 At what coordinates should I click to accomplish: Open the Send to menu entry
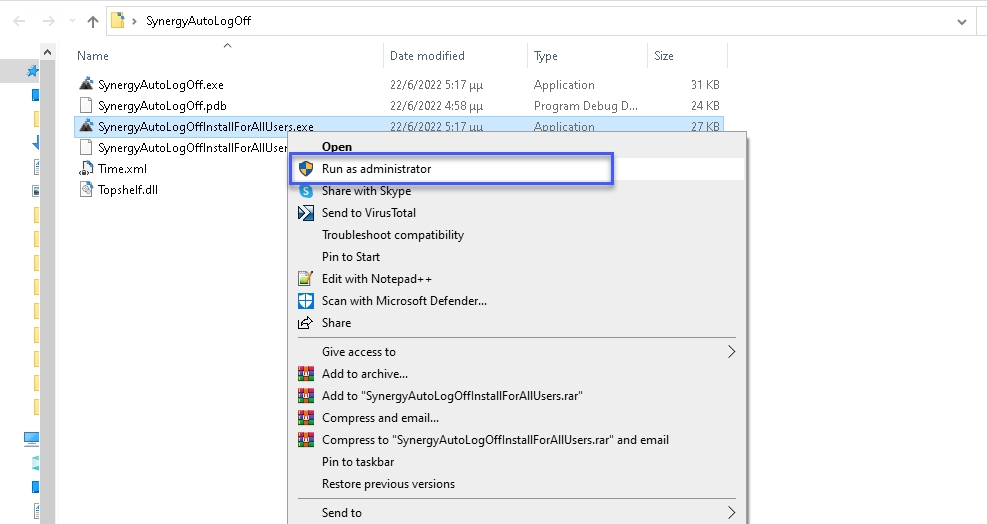coord(342,513)
